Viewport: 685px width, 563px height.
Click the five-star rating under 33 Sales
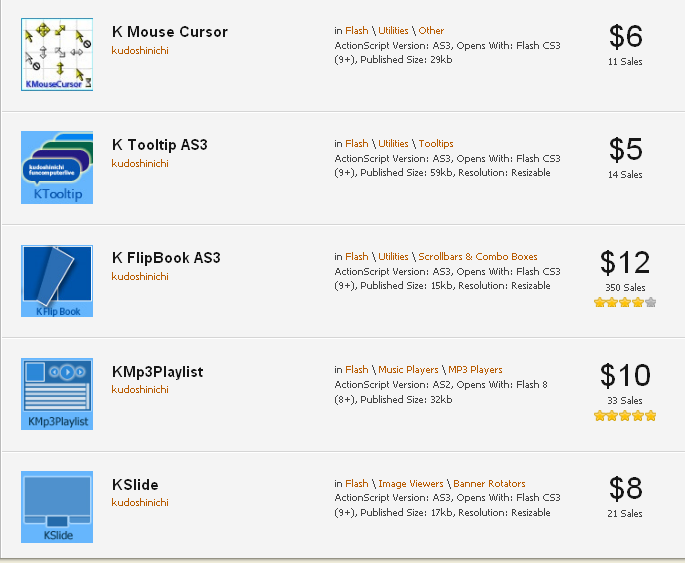click(625, 415)
